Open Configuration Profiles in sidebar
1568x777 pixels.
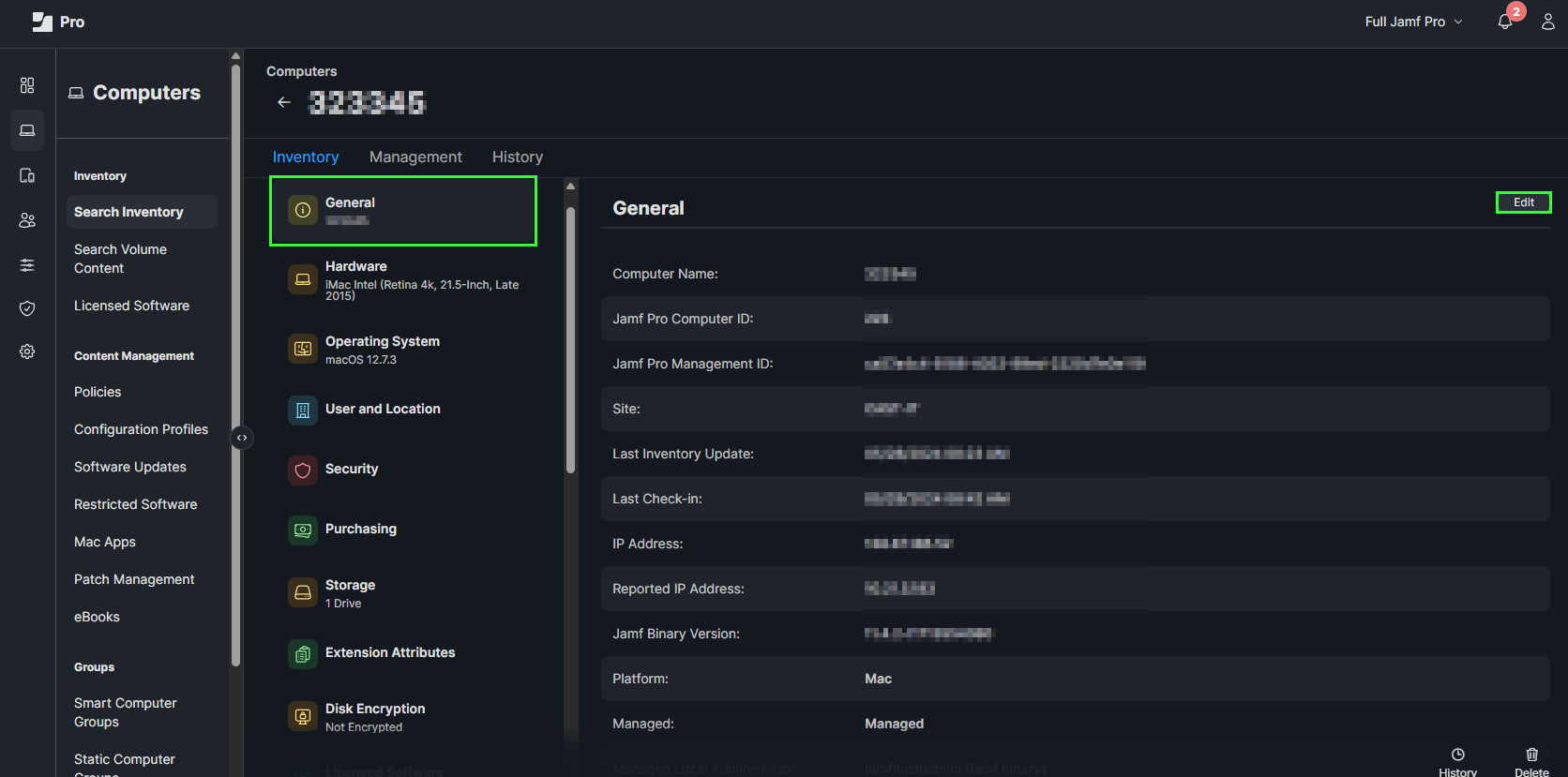[141, 429]
